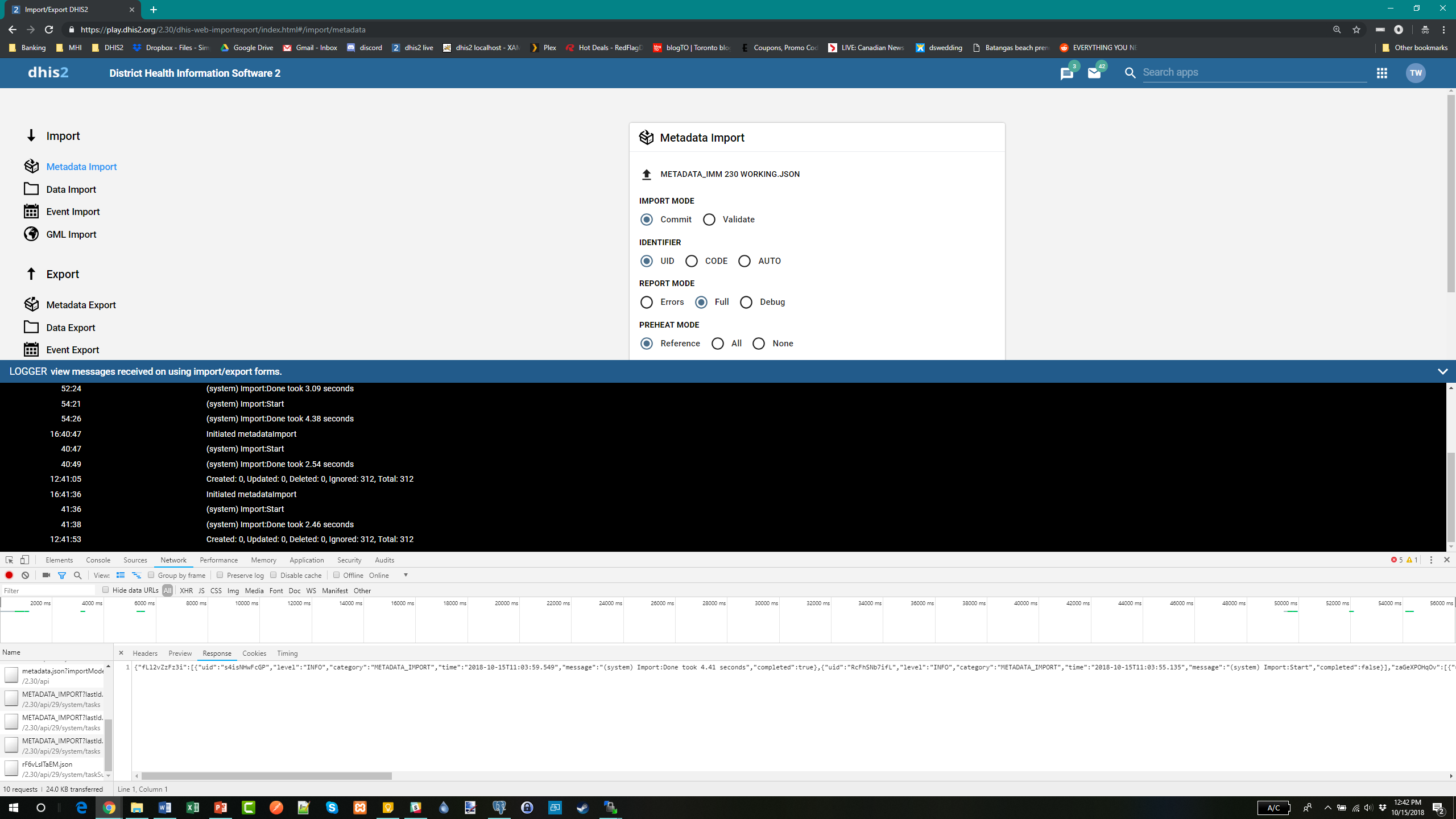Click the red record network log button

click(x=9, y=575)
